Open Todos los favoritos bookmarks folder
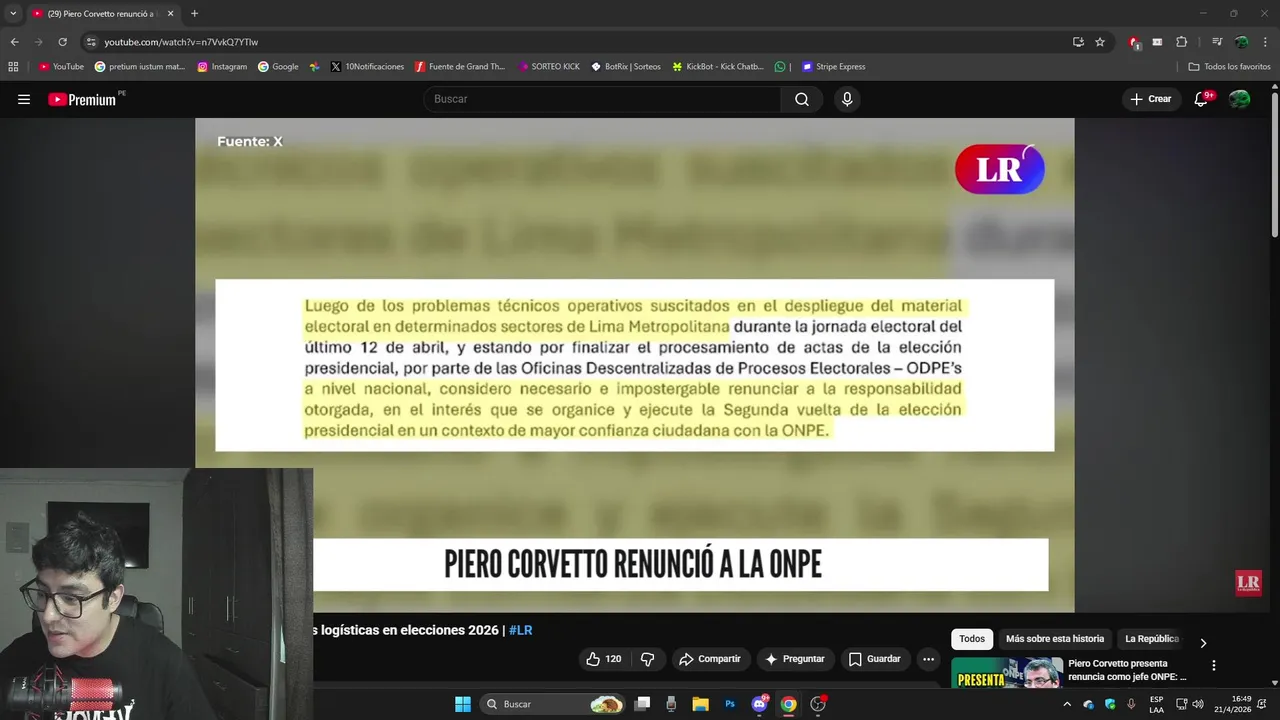Image resolution: width=1280 pixels, height=720 pixels. coord(1229,67)
